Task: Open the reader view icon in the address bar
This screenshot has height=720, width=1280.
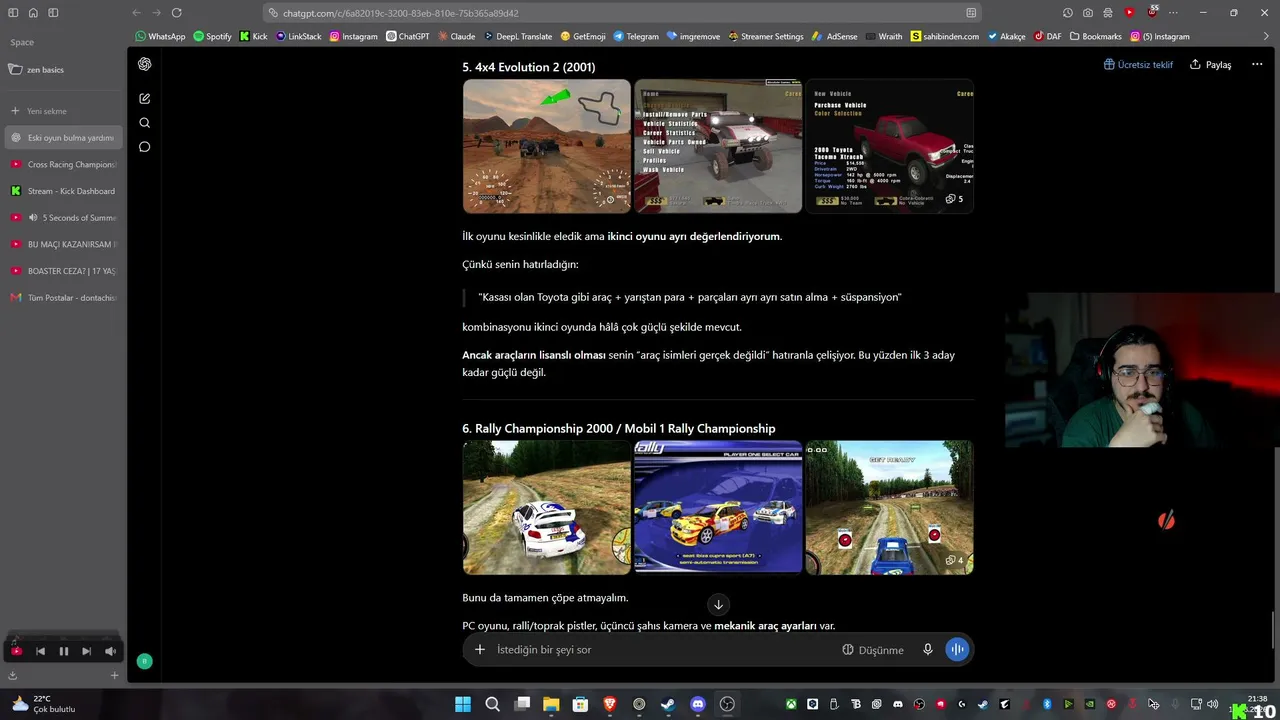Action: [971, 13]
